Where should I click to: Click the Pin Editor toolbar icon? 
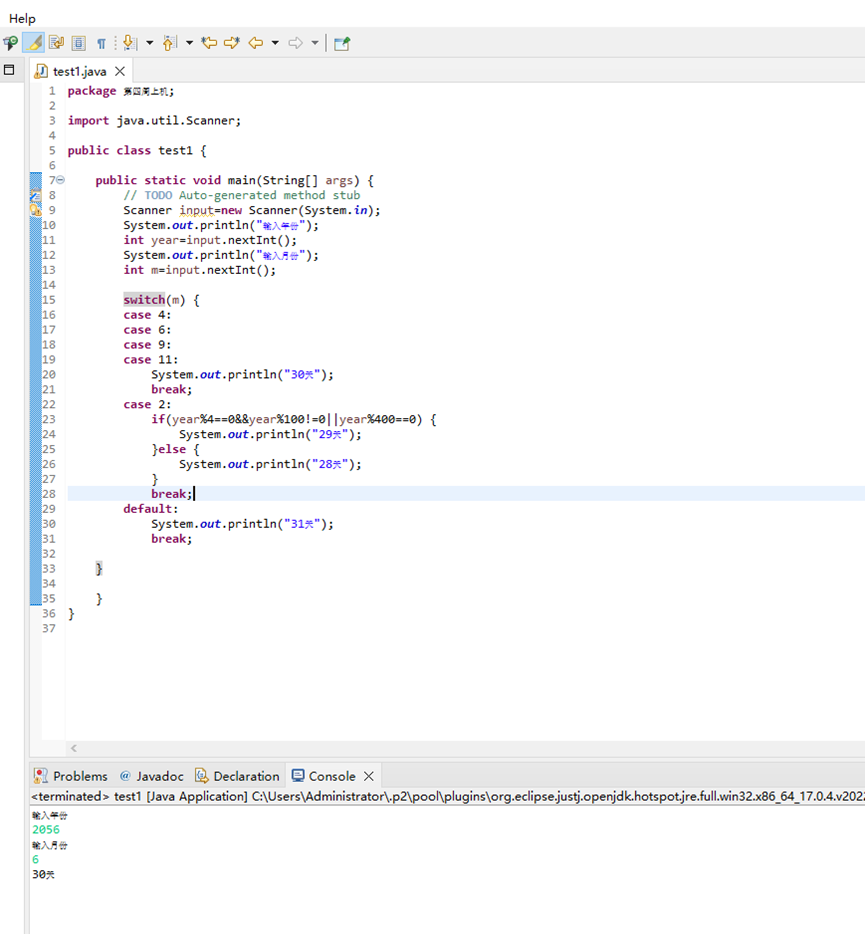coord(342,43)
